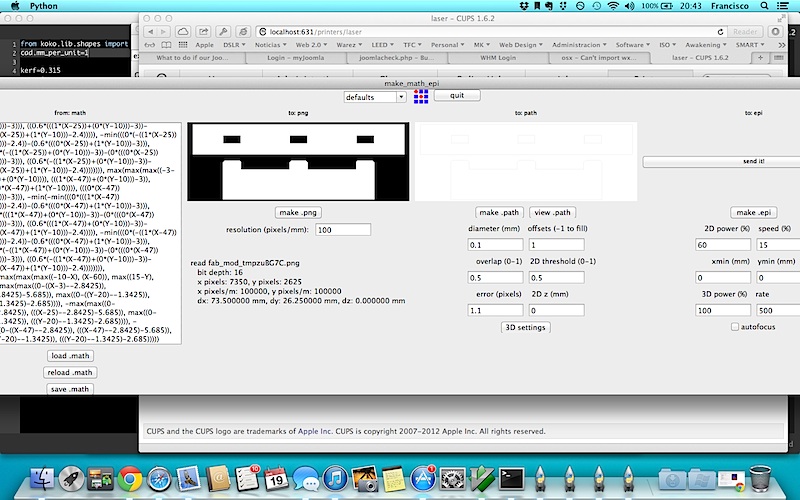This screenshot has height=500, width=800.
Task: Click the diameter (mm) input field
Action: [495, 245]
